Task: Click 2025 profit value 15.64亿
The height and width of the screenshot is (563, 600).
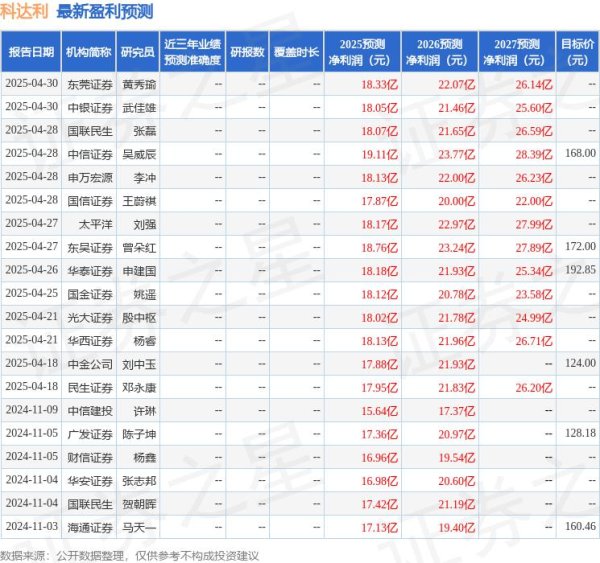Action: coord(380,411)
